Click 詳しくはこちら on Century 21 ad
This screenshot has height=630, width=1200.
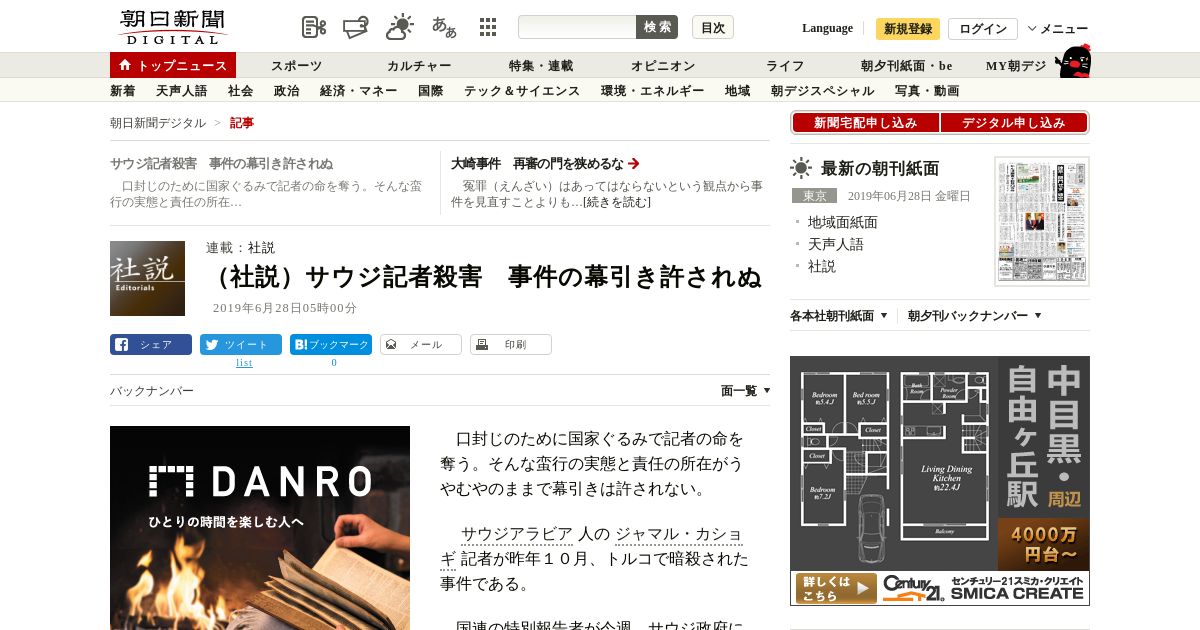pyautogui.click(x=835, y=588)
